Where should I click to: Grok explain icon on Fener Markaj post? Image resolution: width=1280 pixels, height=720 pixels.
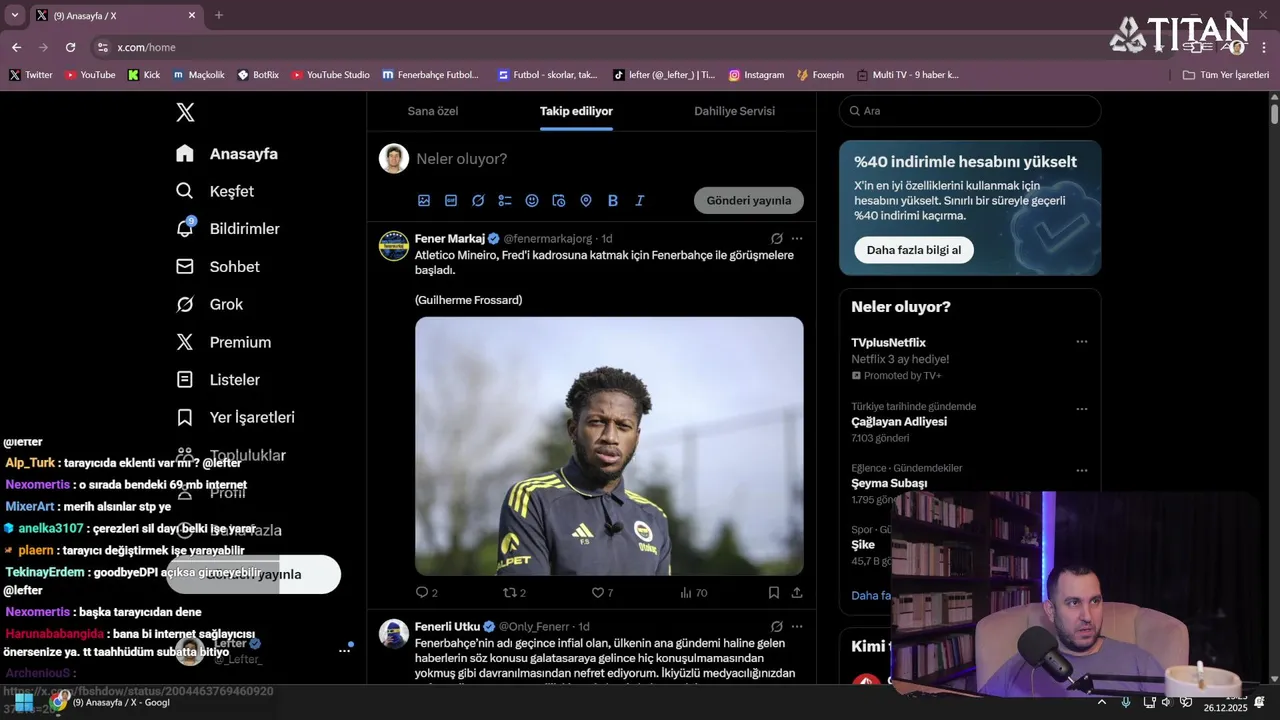tap(777, 239)
